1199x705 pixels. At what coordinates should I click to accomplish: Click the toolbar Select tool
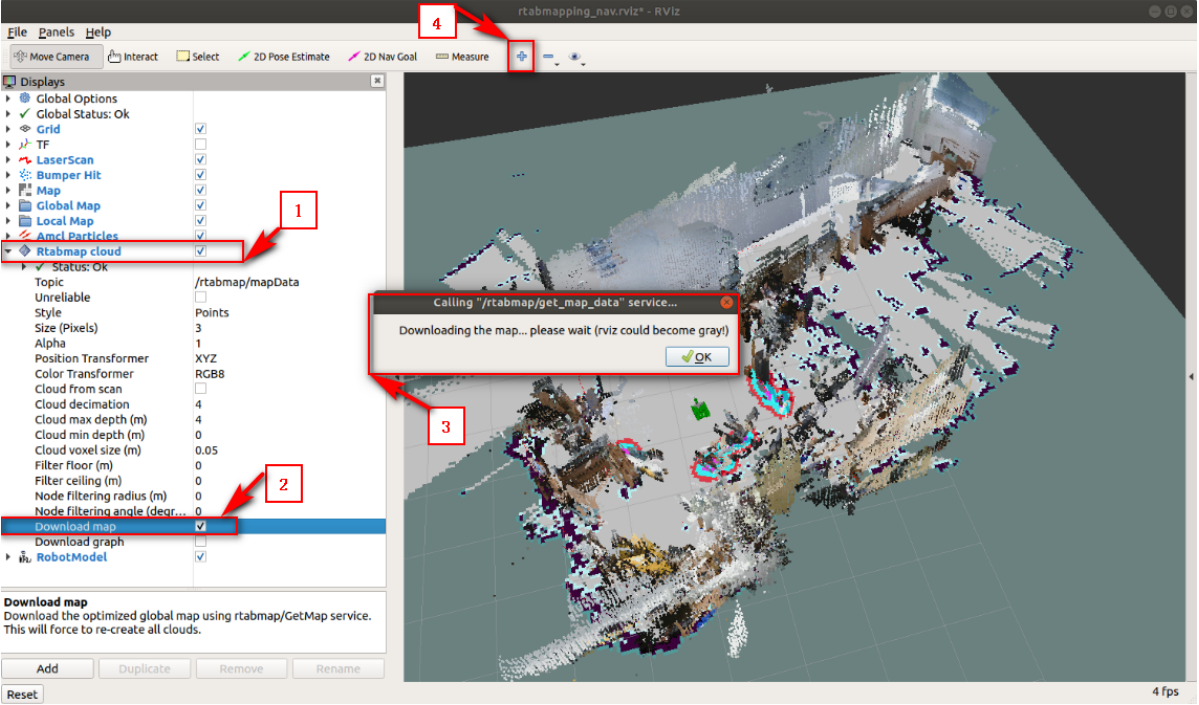(198, 57)
